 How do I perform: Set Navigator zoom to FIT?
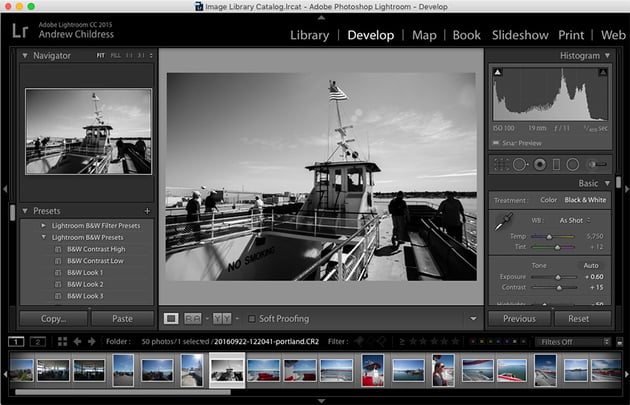pyautogui.click(x=100, y=55)
